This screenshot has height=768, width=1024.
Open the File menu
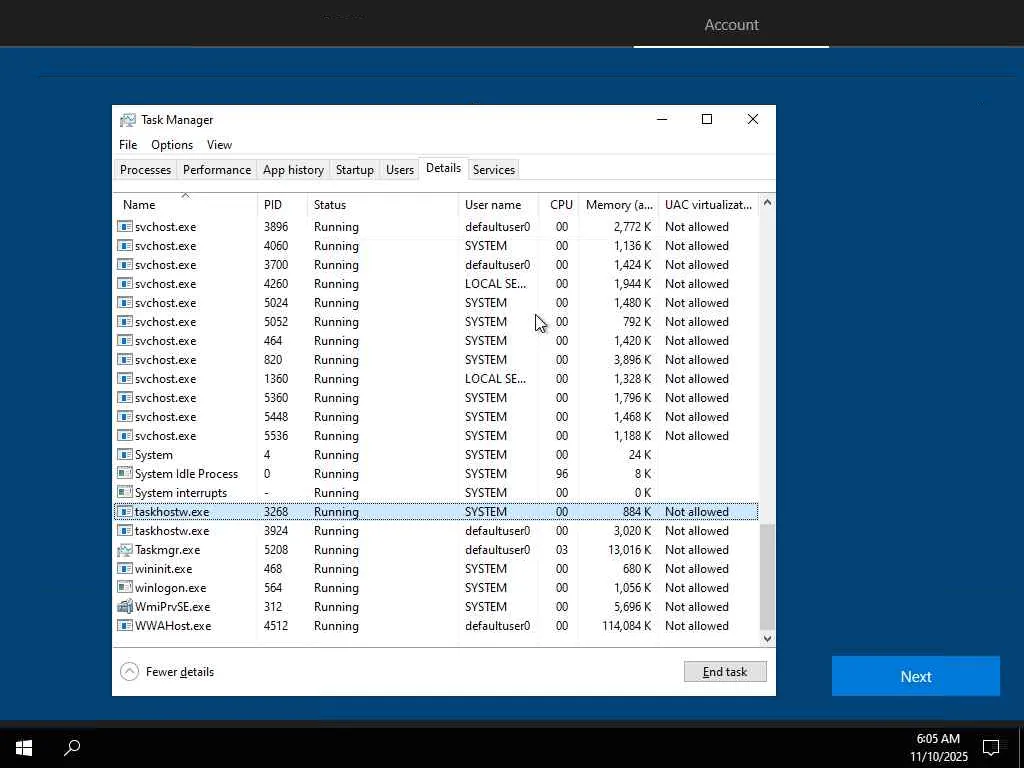(128, 145)
